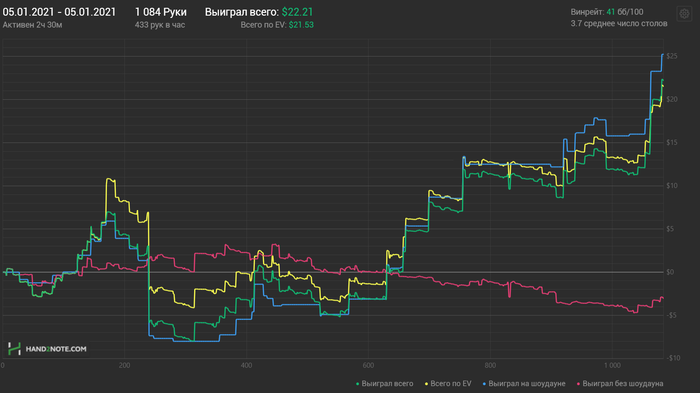Click the $5 y-axis label
700x393 pixels.
click(670, 229)
